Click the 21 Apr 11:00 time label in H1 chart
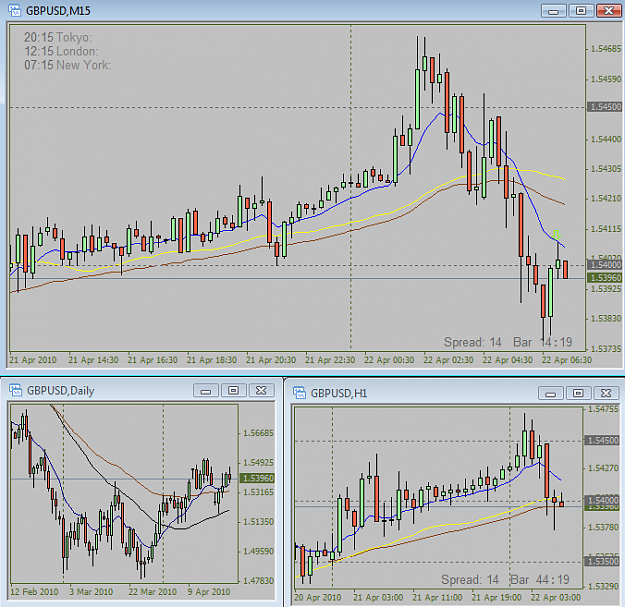This screenshot has width=625, height=607. pyautogui.click(x=437, y=598)
